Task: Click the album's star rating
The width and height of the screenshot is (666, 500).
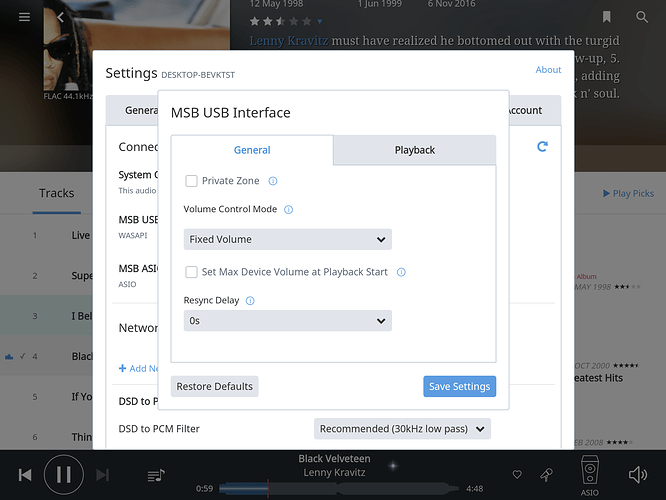Action: [281, 21]
